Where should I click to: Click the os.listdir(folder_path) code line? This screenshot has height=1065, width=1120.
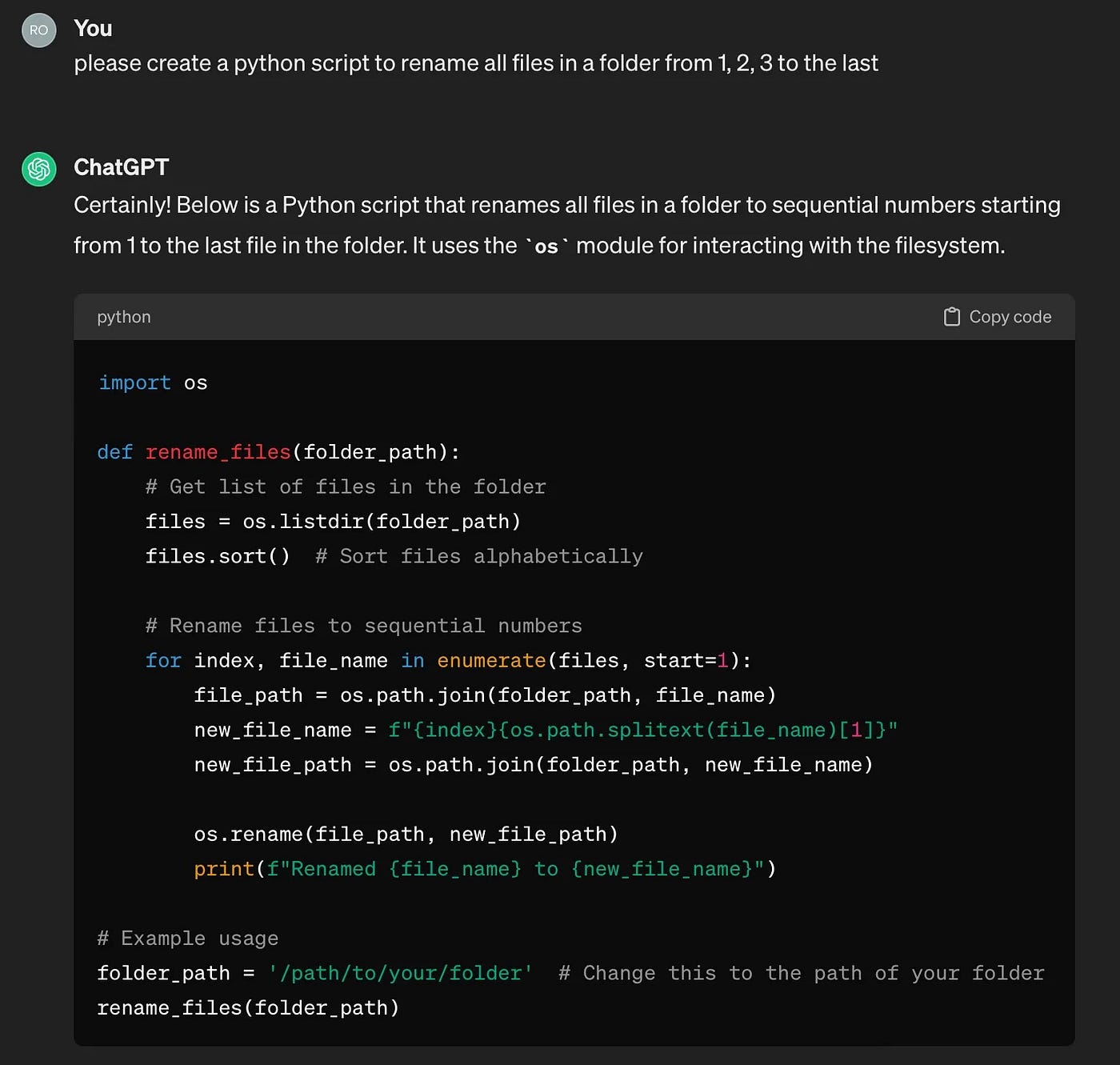coord(333,522)
